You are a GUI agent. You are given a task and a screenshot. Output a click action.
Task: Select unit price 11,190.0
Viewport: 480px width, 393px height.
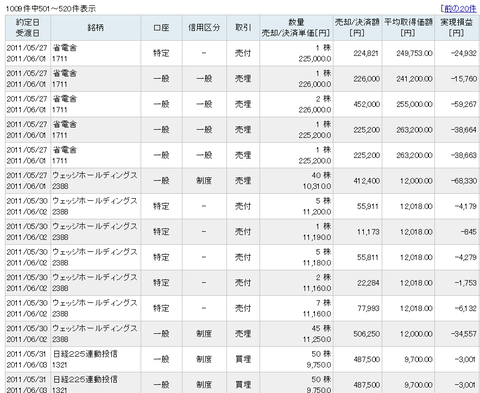[x=317, y=238]
